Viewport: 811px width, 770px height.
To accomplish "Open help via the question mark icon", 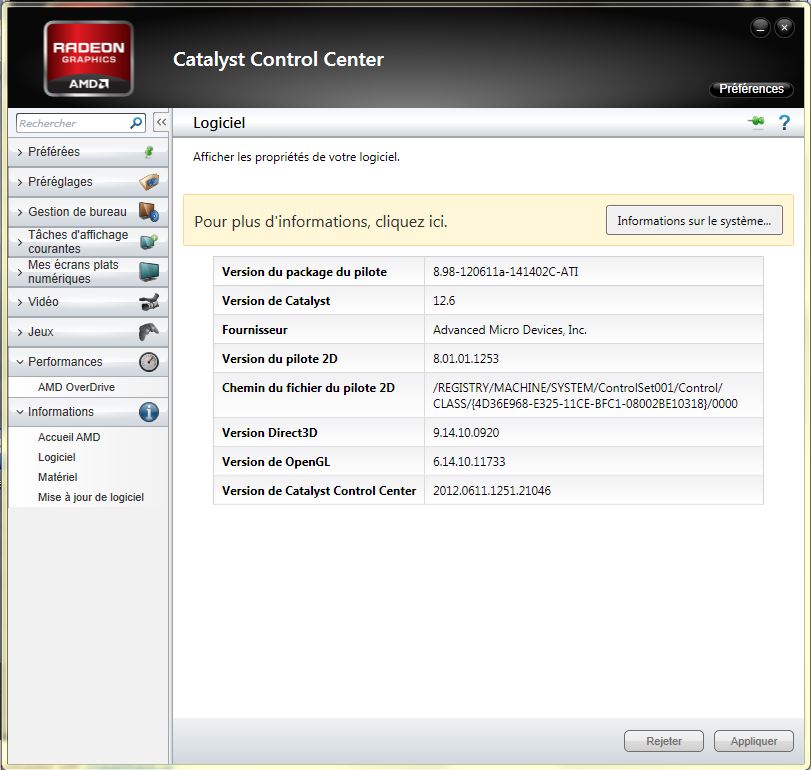I will pyautogui.click(x=784, y=123).
